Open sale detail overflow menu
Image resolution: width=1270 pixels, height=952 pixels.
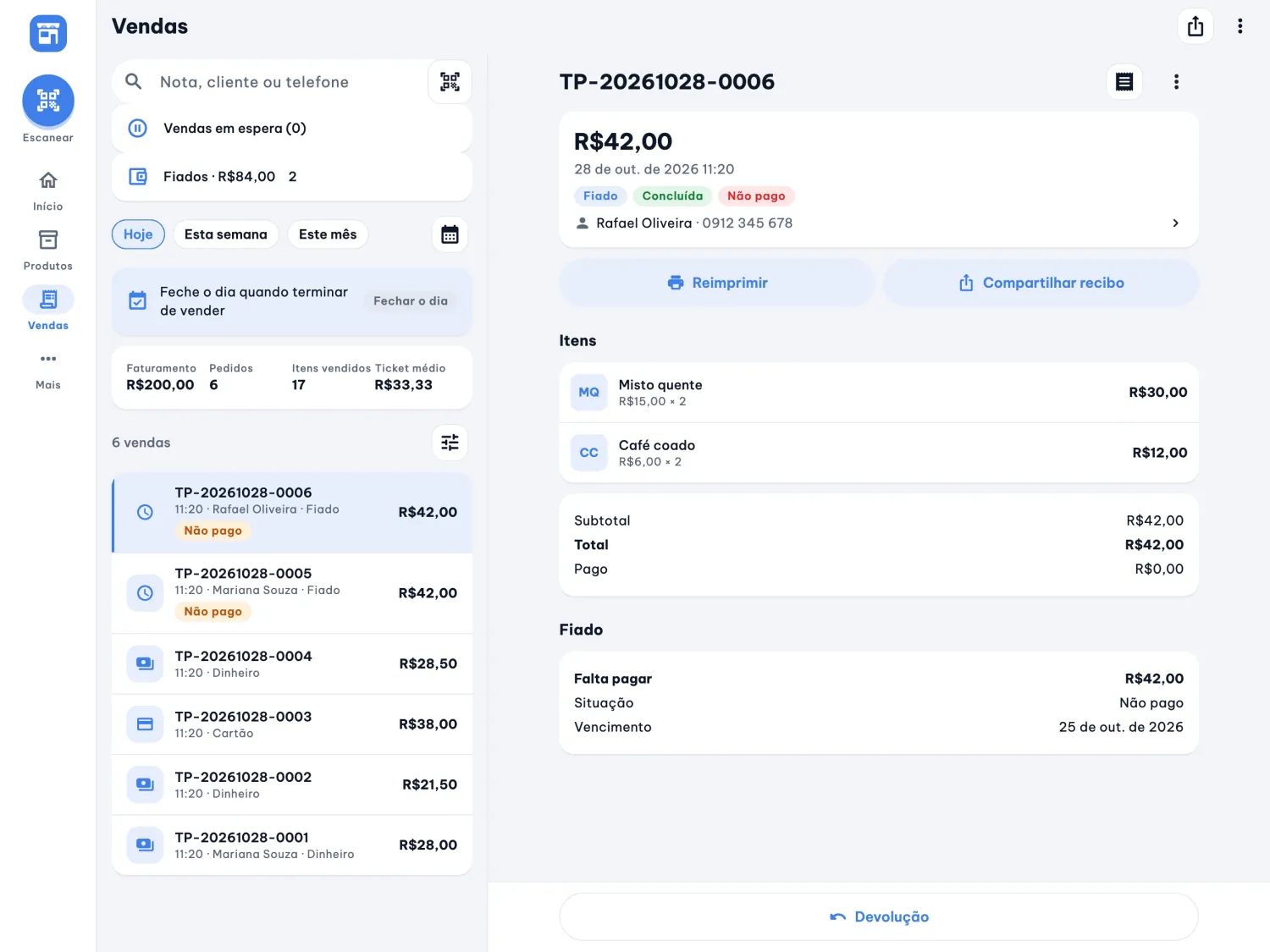(x=1176, y=82)
